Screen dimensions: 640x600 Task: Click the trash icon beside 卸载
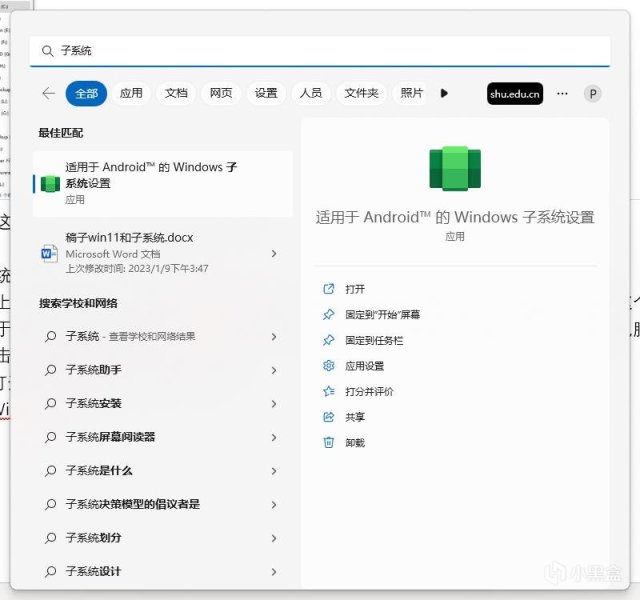pos(329,442)
